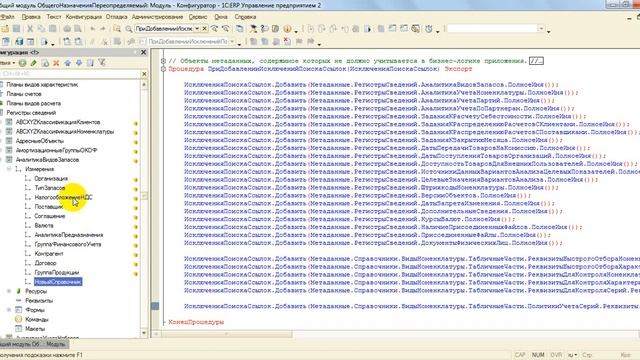The width and height of the screenshot is (640, 360).
Task: Select the Команды tree node
Action: [37, 319]
